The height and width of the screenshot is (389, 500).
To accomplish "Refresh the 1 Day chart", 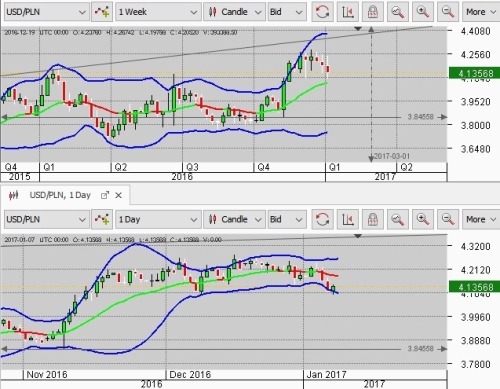I will pyautogui.click(x=322, y=219).
